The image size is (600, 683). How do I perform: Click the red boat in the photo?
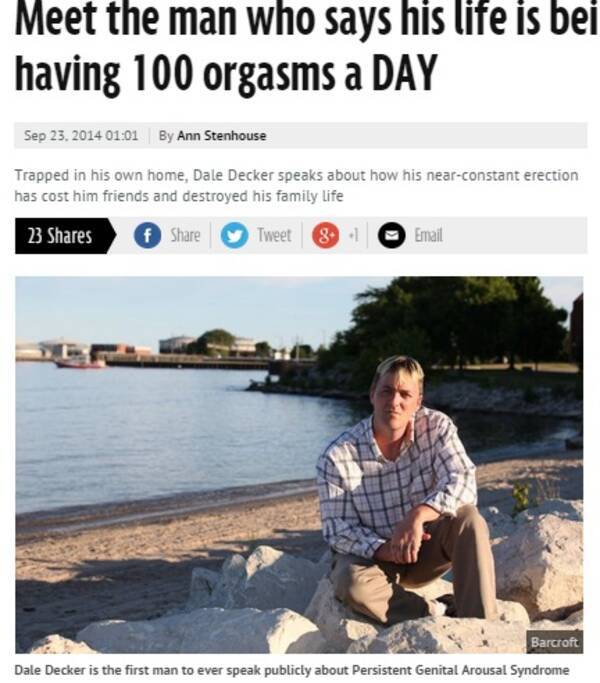point(80,362)
